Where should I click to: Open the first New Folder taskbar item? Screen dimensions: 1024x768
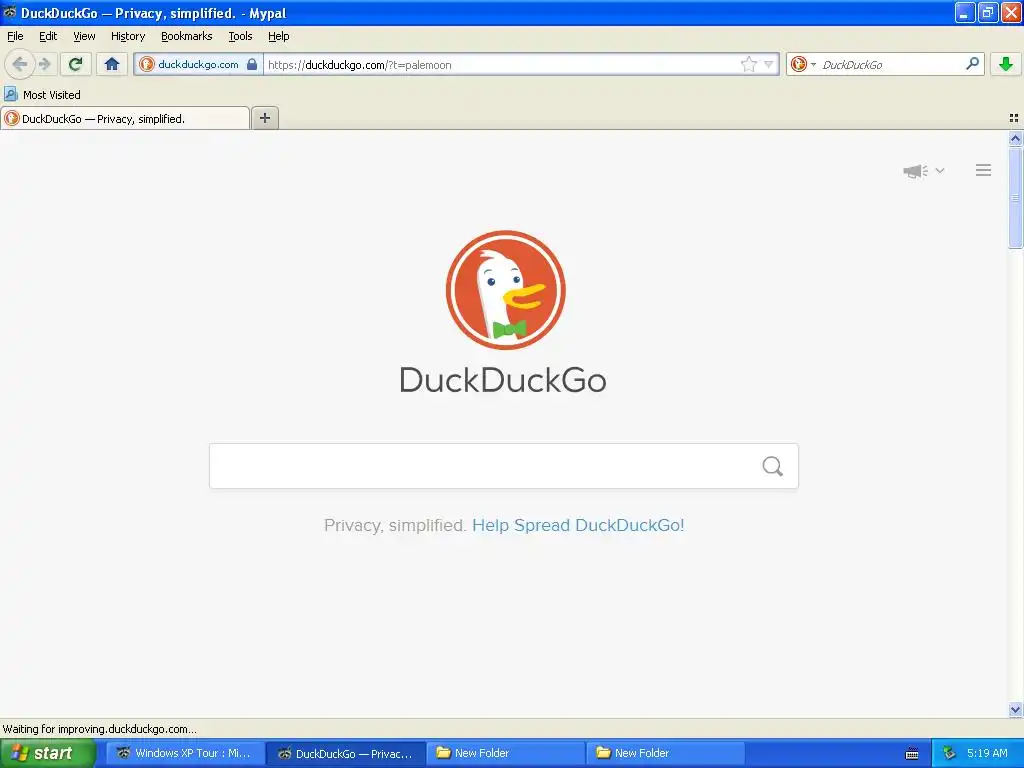click(506, 753)
